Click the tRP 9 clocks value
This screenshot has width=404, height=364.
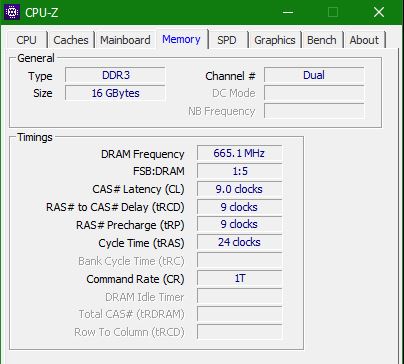[x=239, y=224]
